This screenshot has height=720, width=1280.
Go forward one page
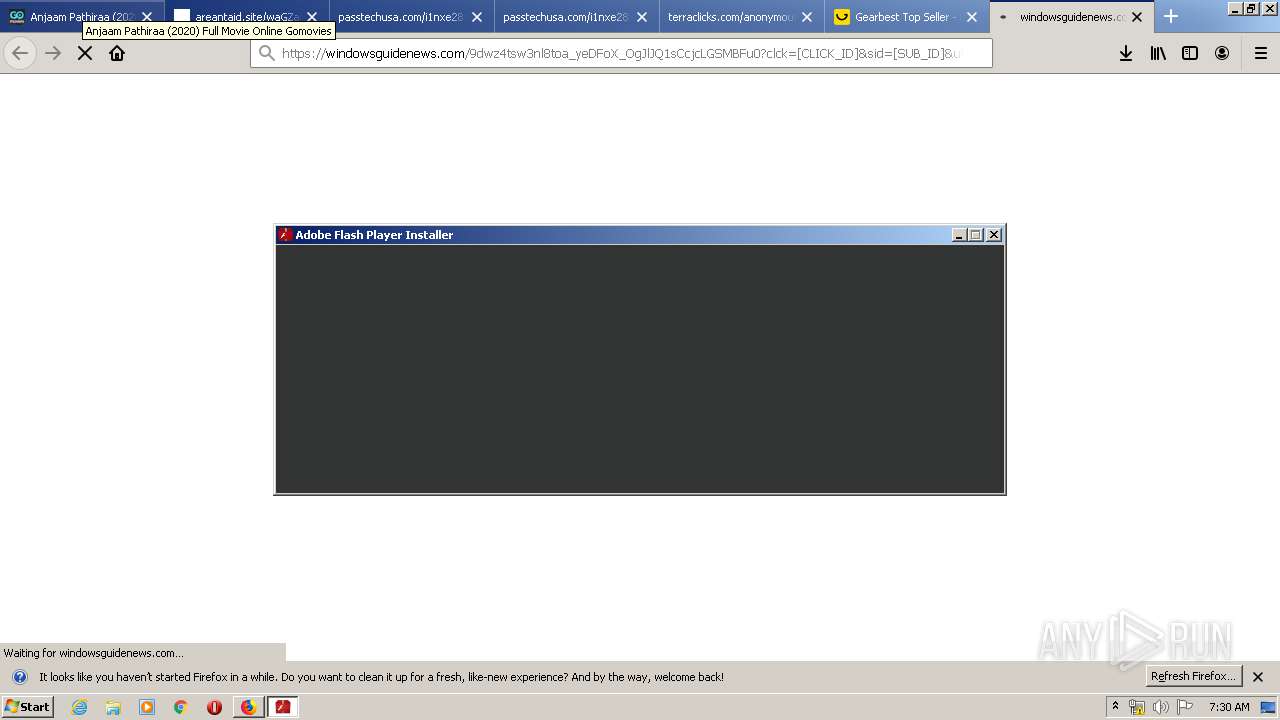pyautogui.click(x=53, y=53)
